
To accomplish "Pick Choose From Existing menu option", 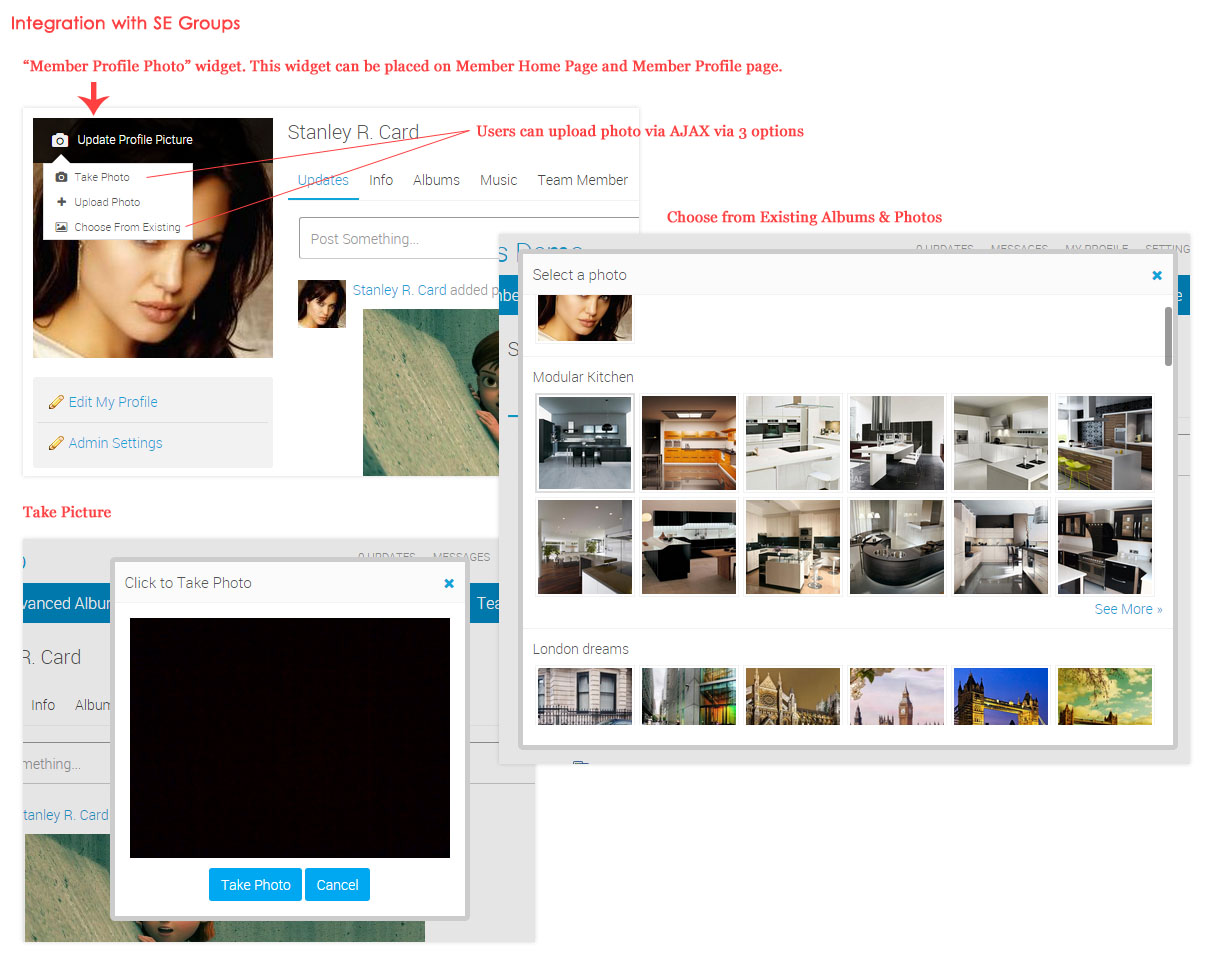I will (126, 227).
